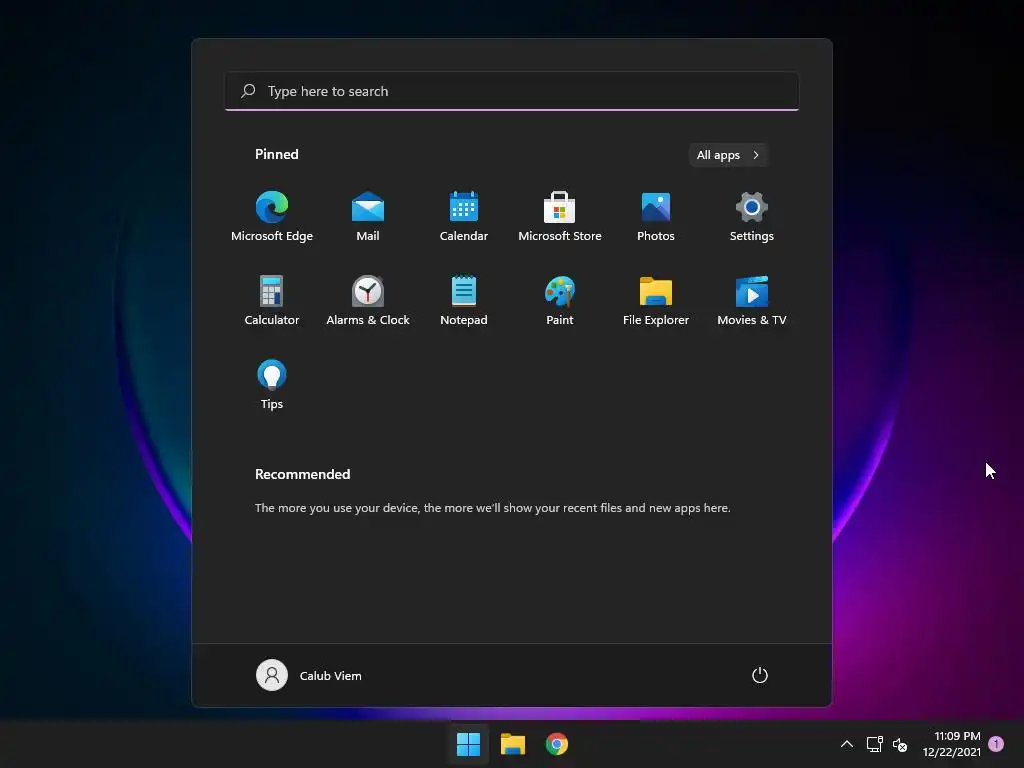
Task: Open Microsoft Edge from pinned apps
Action: (x=272, y=217)
